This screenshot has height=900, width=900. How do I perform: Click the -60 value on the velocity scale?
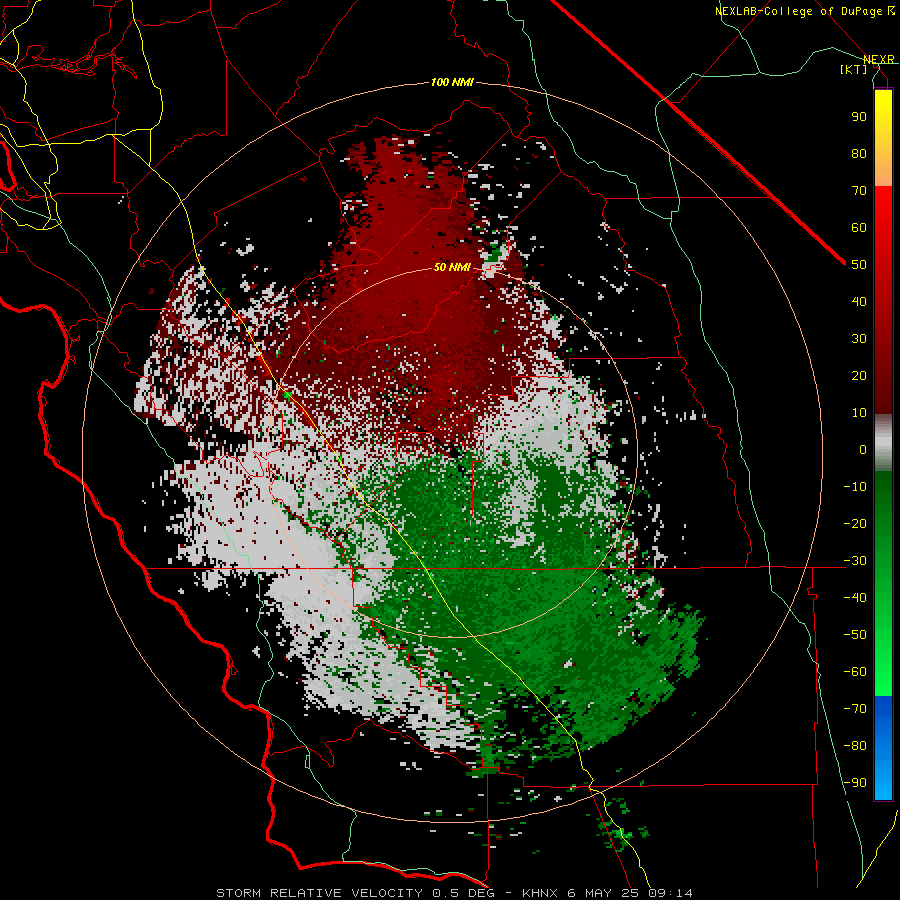[855, 672]
